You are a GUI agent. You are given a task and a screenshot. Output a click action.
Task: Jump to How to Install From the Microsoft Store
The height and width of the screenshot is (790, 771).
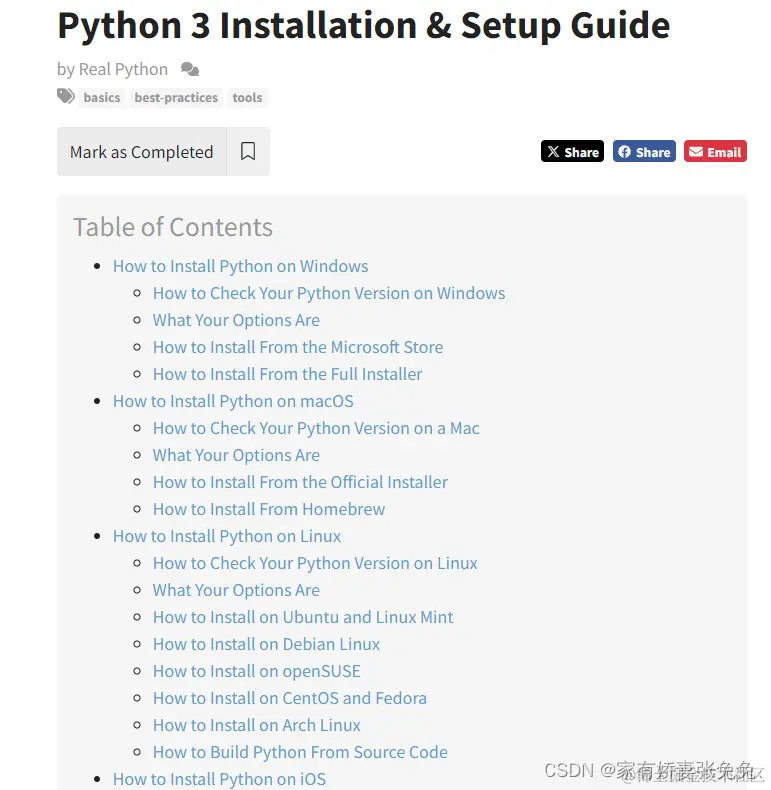(298, 347)
